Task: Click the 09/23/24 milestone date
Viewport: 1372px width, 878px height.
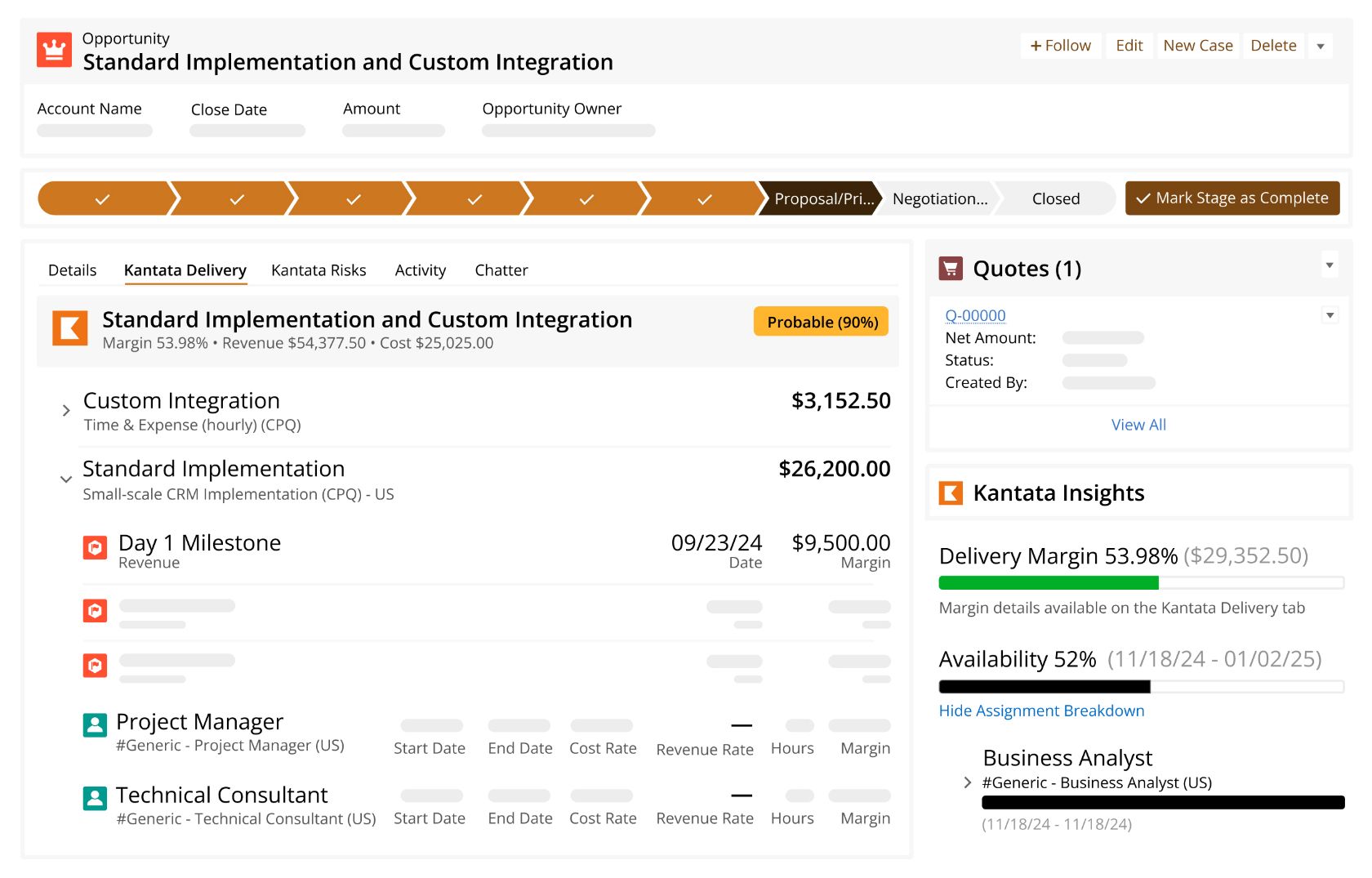Action: [716, 543]
